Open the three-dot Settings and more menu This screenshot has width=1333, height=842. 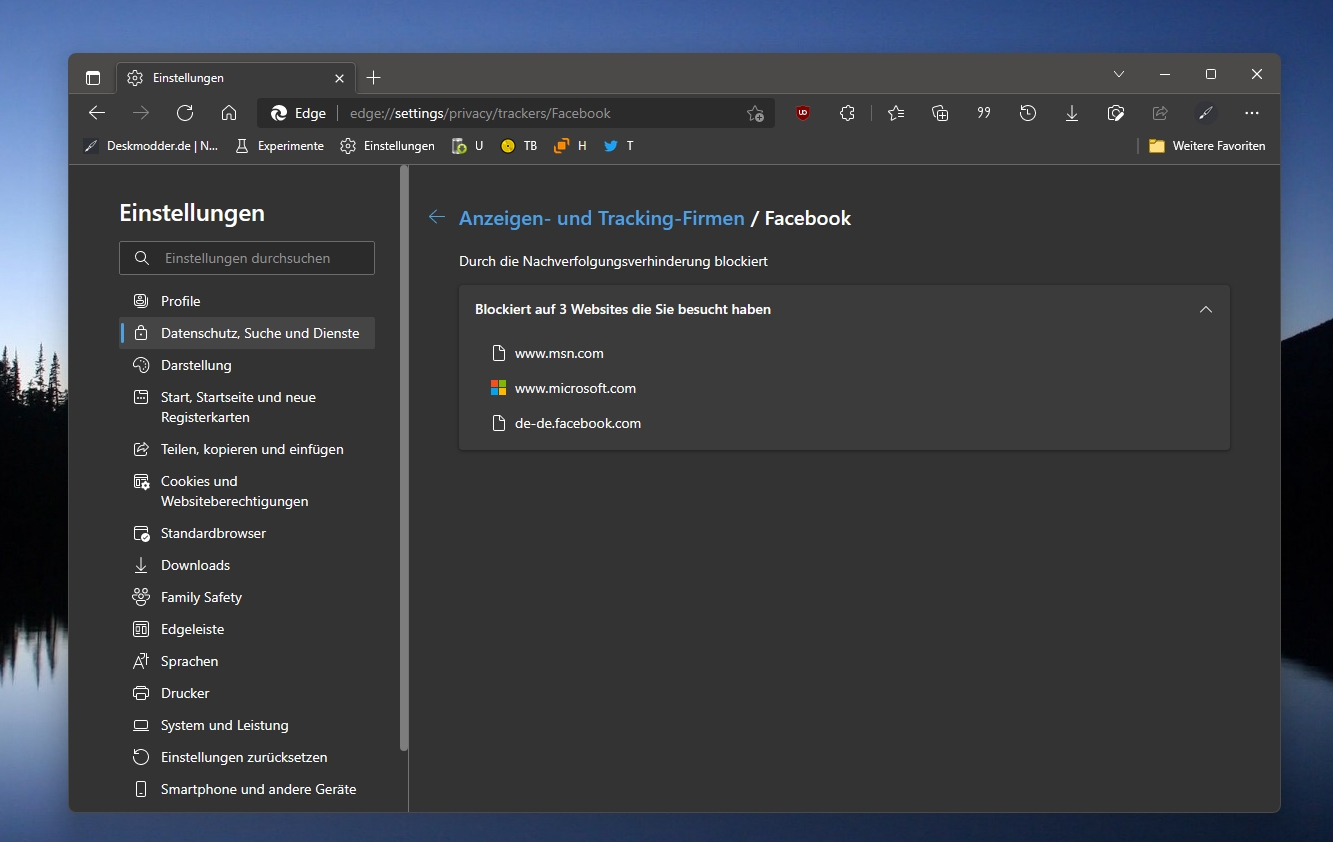pos(1252,113)
